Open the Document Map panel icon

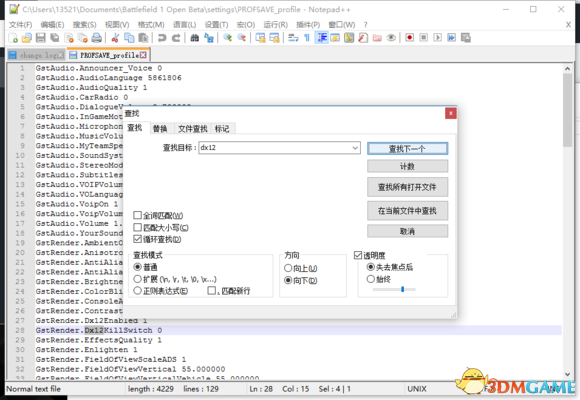pyautogui.click(x=349, y=38)
